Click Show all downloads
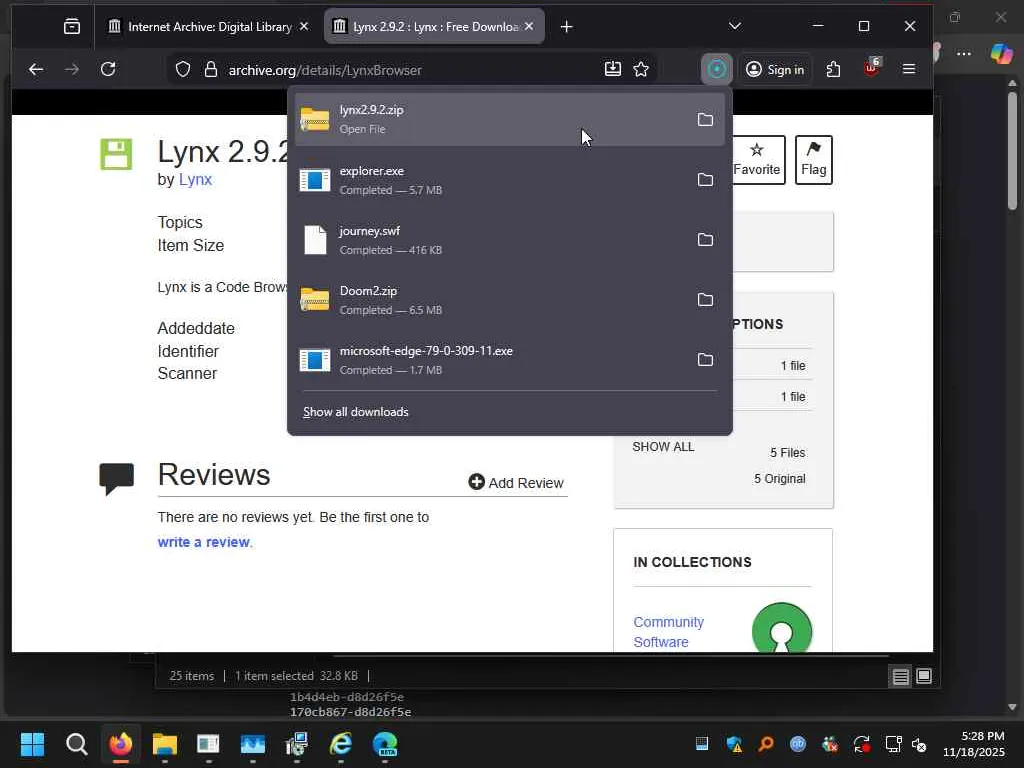The width and height of the screenshot is (1024, 768). [356, 412]
